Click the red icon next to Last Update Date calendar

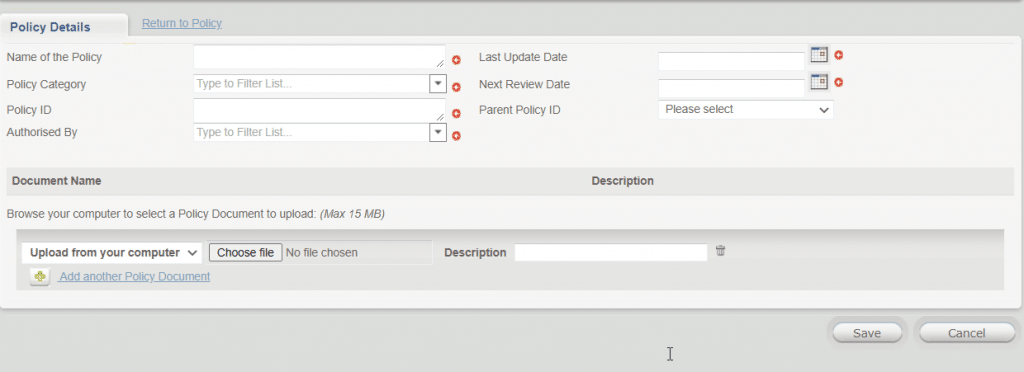coord(839,55)
